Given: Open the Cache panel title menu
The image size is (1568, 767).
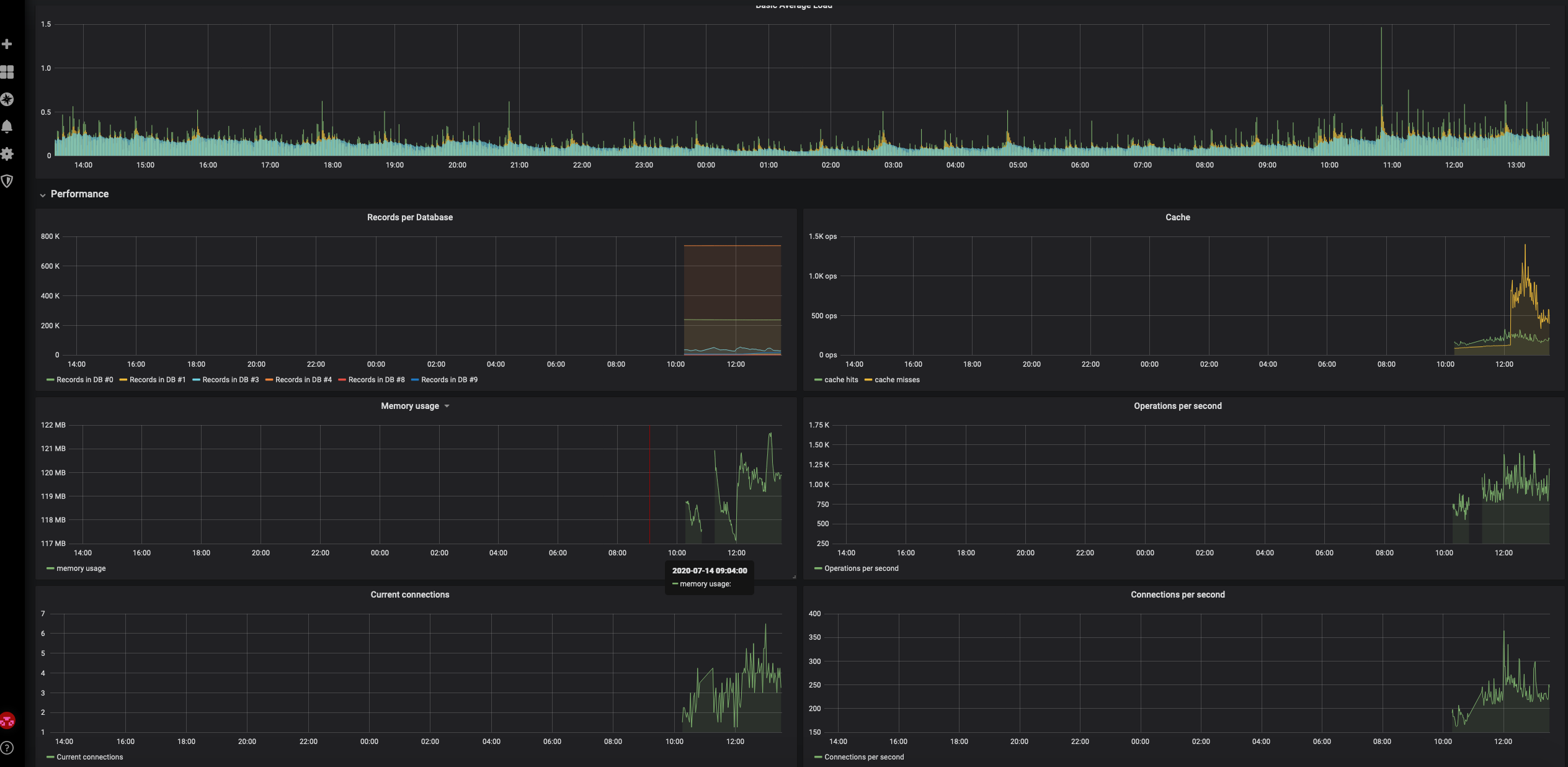Looking at the screenshot, I should [1177, 217].
